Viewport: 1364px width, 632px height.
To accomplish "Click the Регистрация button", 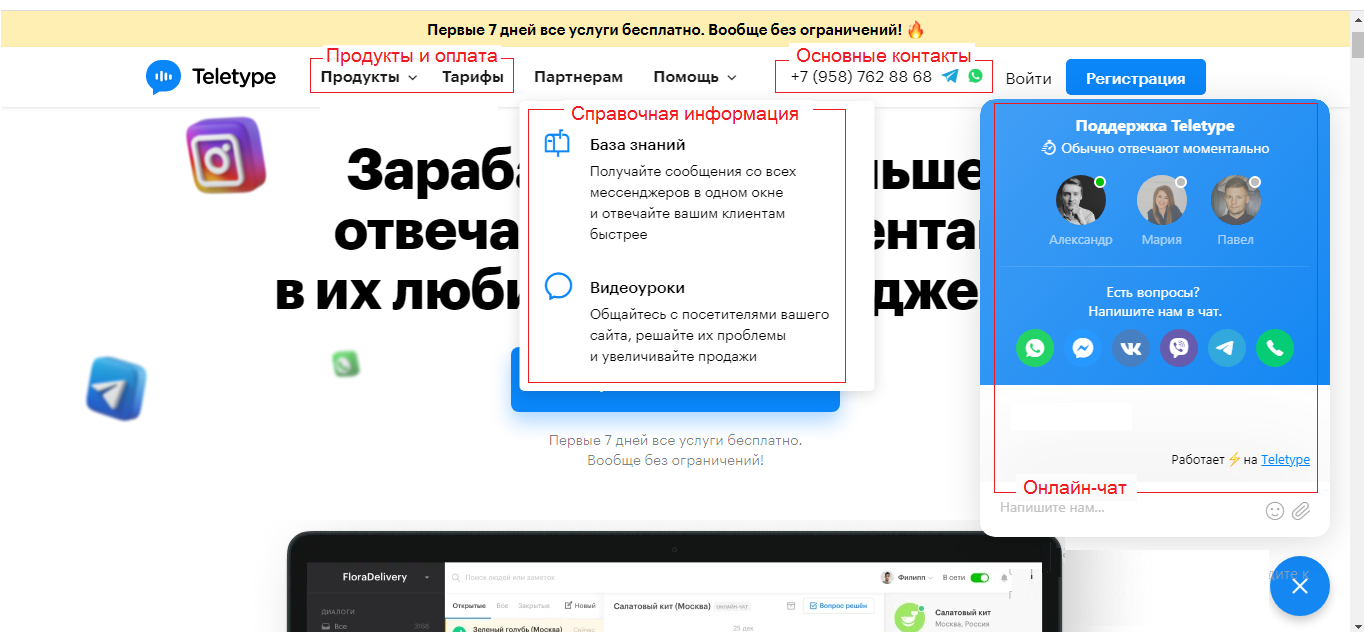I will 1136,78.
